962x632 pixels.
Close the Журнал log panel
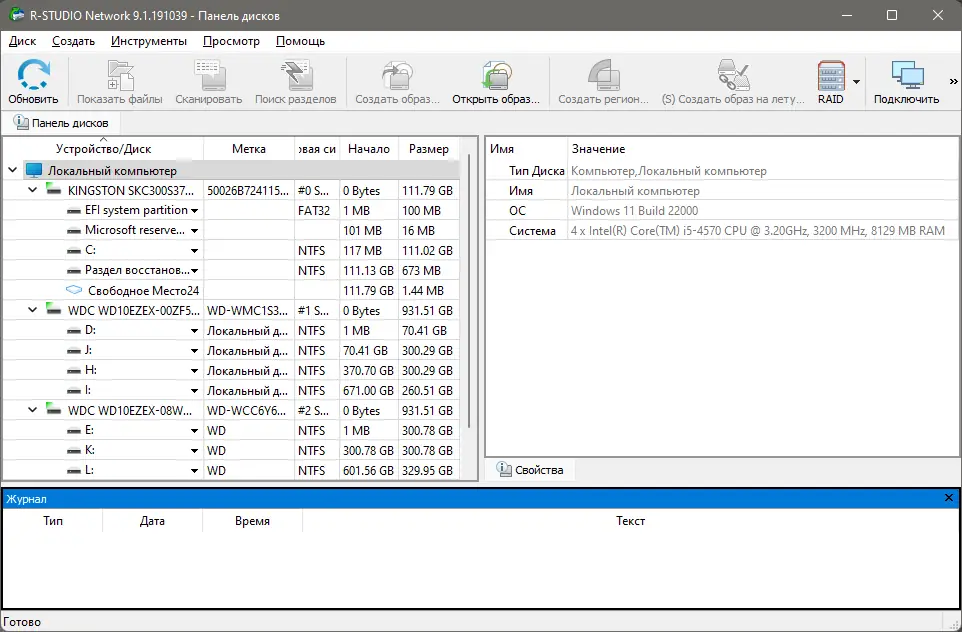pyautogui.click(x=949, y=498)
